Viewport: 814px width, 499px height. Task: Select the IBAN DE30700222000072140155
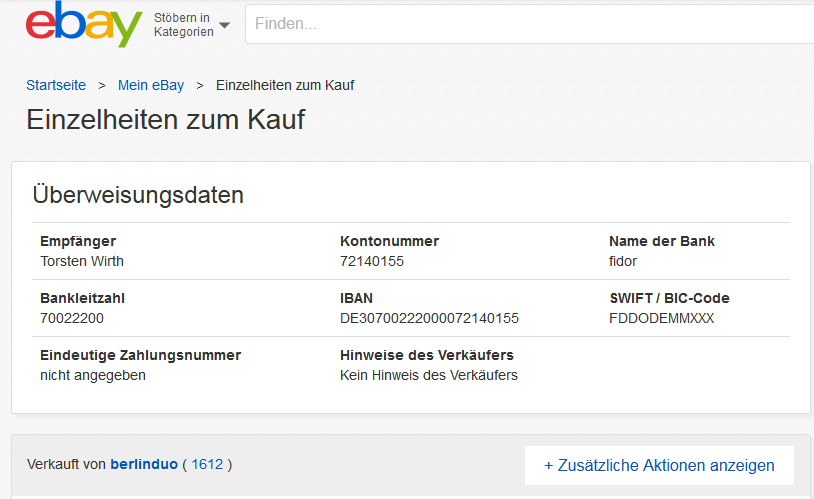[429, 318]
